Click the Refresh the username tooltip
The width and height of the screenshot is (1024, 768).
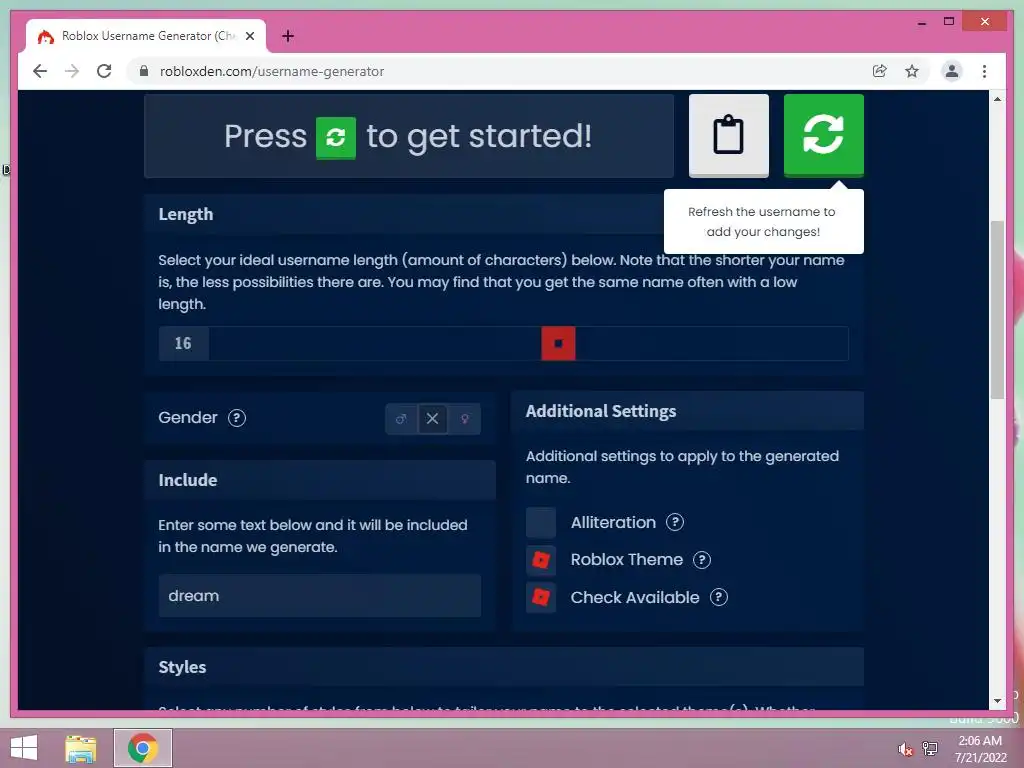coord(763,221)
